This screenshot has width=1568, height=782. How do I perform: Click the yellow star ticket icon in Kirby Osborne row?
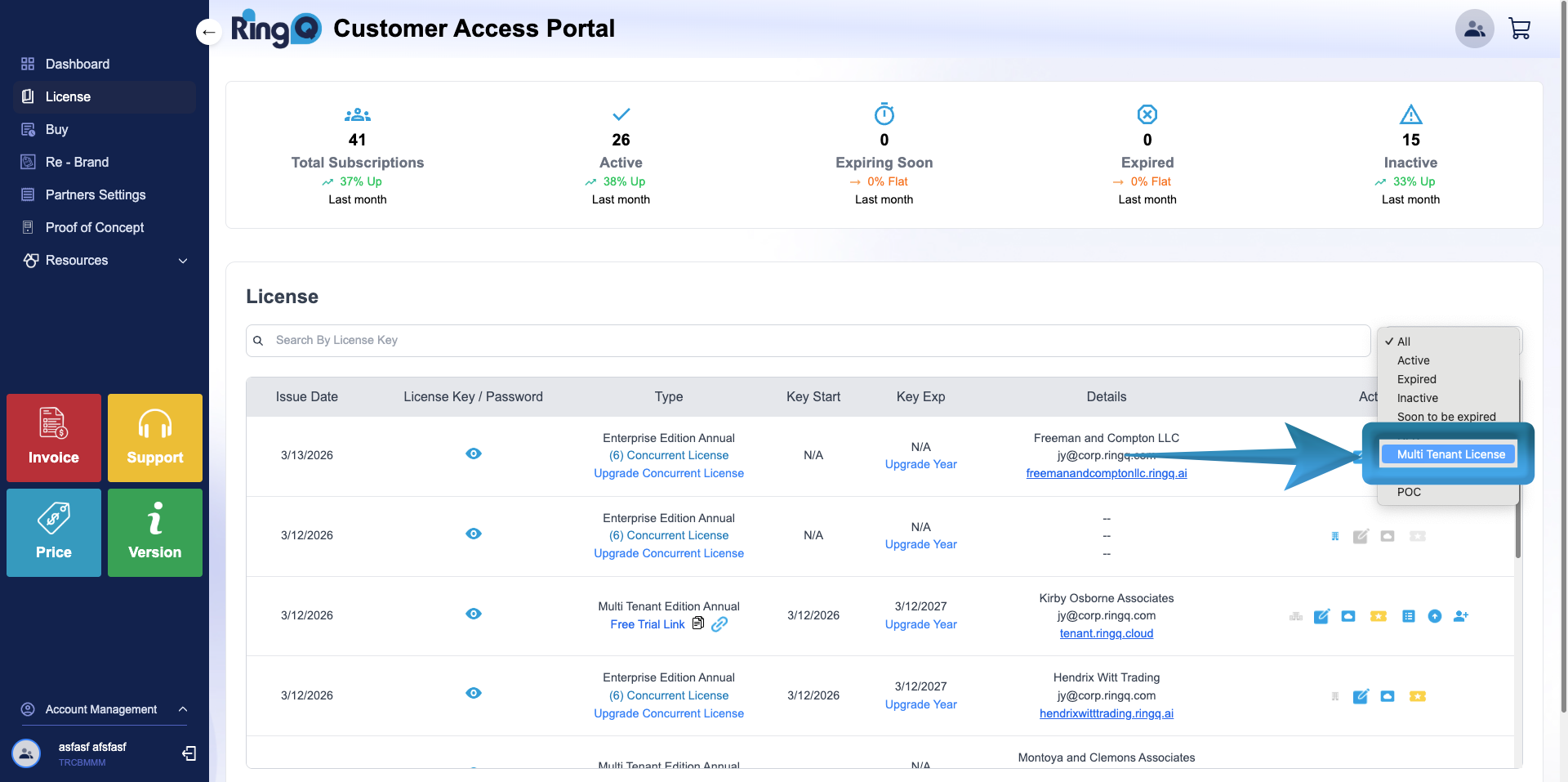pyautogui.click(x=1379, y=616)
